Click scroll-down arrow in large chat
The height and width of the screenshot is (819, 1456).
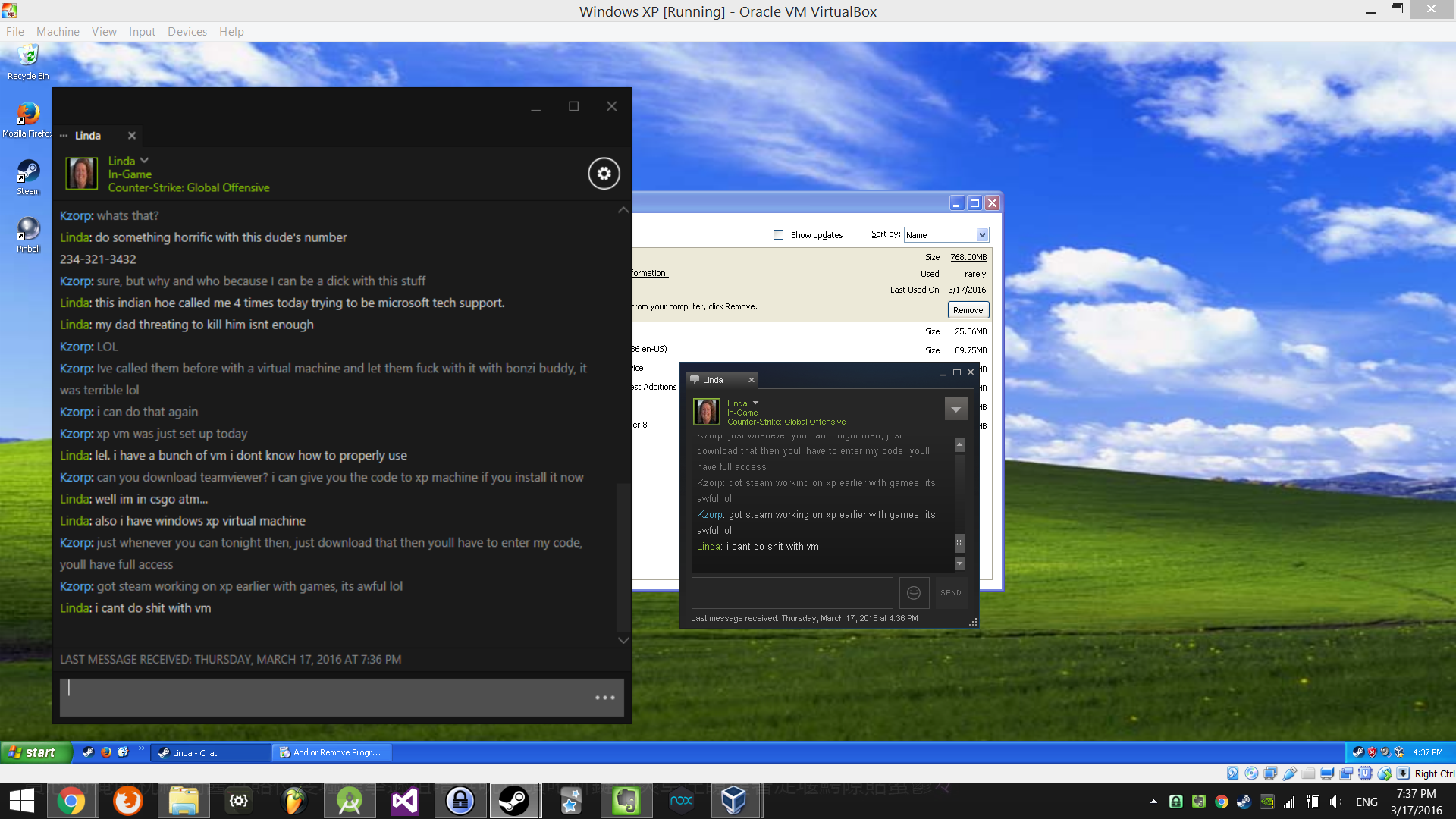623,640
